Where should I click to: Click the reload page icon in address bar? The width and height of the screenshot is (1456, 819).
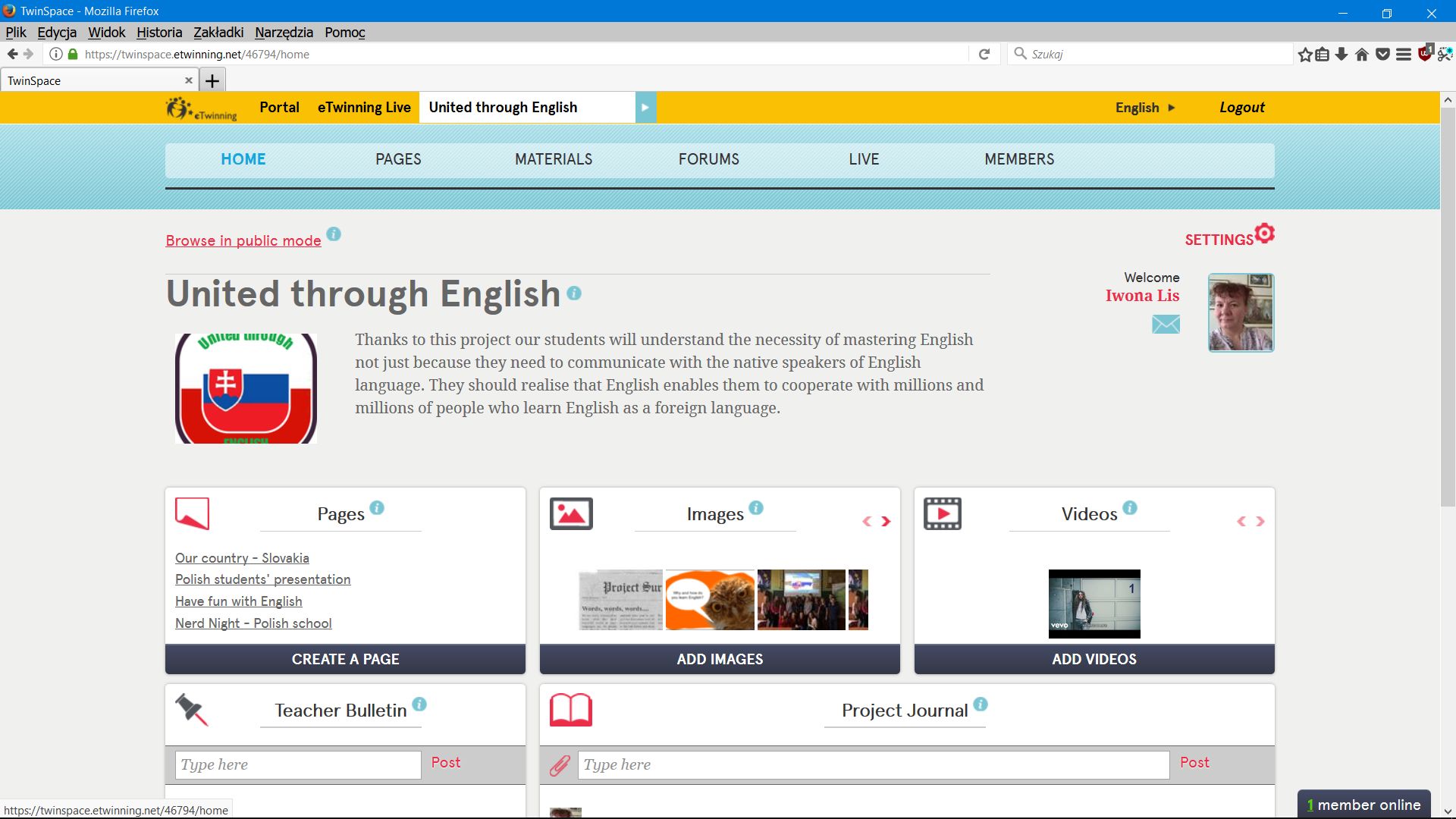pyautogui.click(x=984, y=55)
